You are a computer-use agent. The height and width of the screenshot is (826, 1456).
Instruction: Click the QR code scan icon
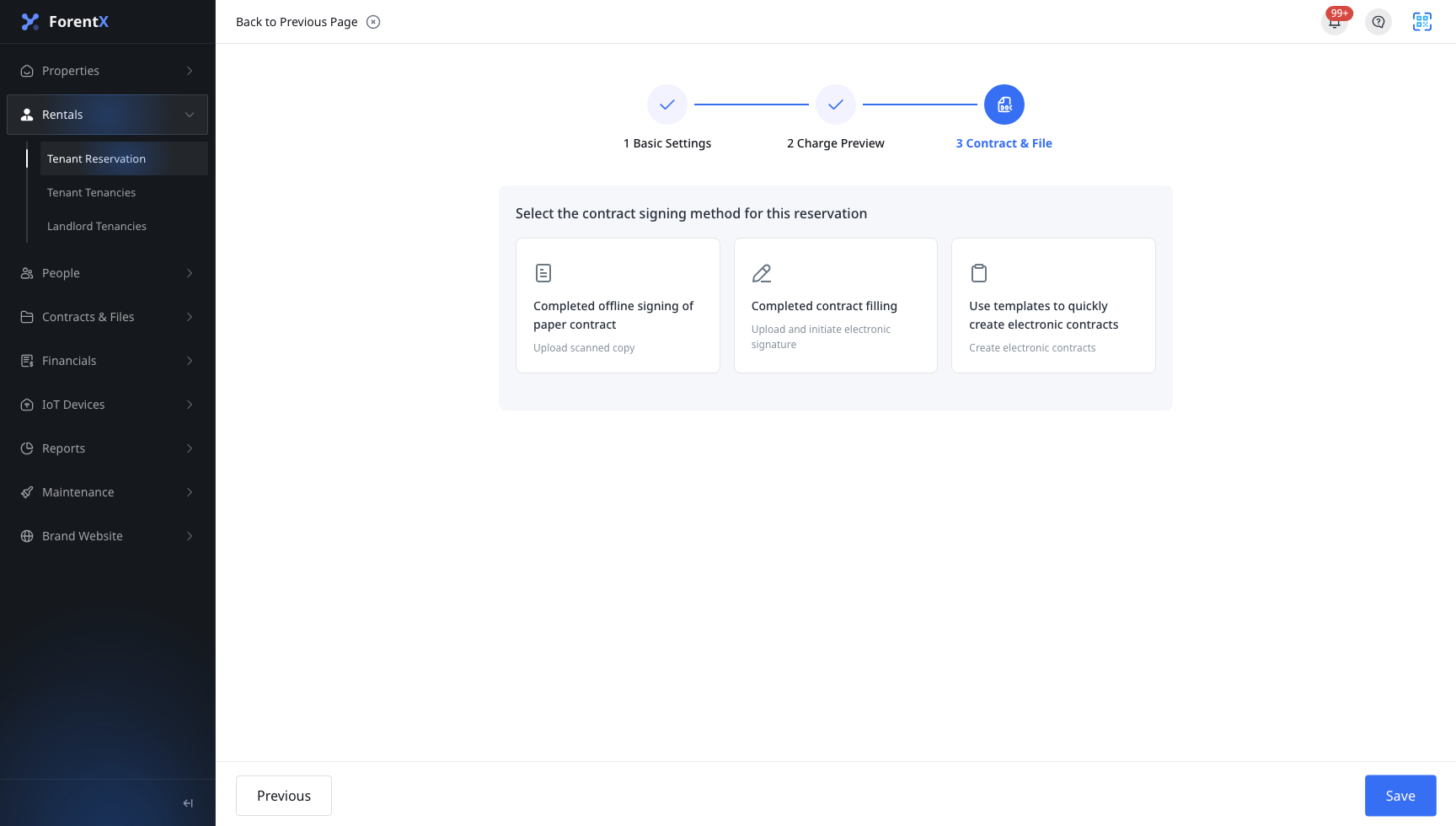[1422, 22]
